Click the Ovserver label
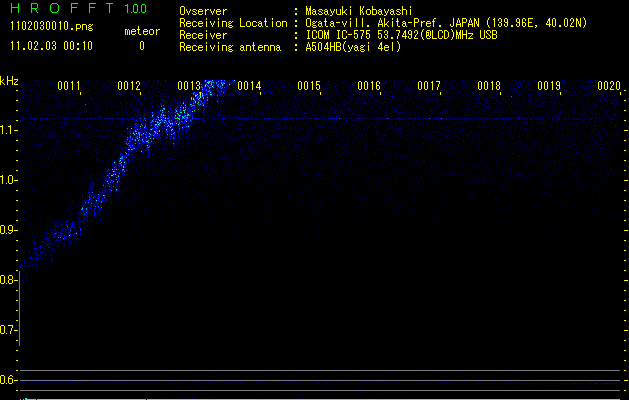Image resolution: width=629 pixels, height=400 pixels. 203,11
